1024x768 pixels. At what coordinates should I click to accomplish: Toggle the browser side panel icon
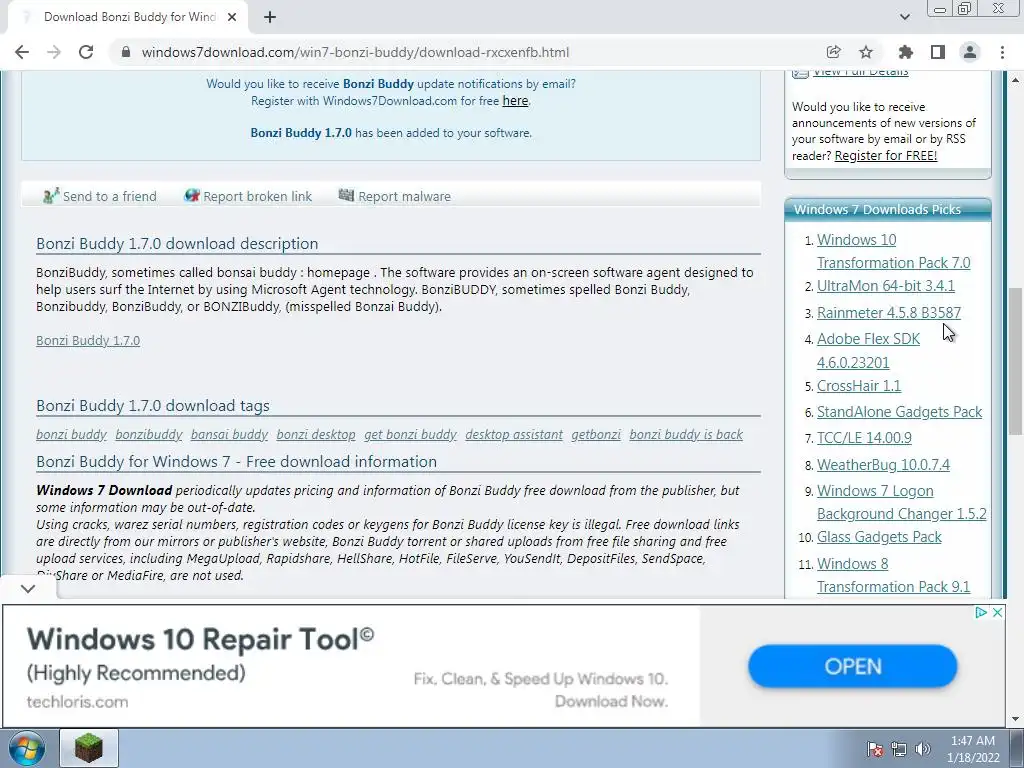pos(938,52)
